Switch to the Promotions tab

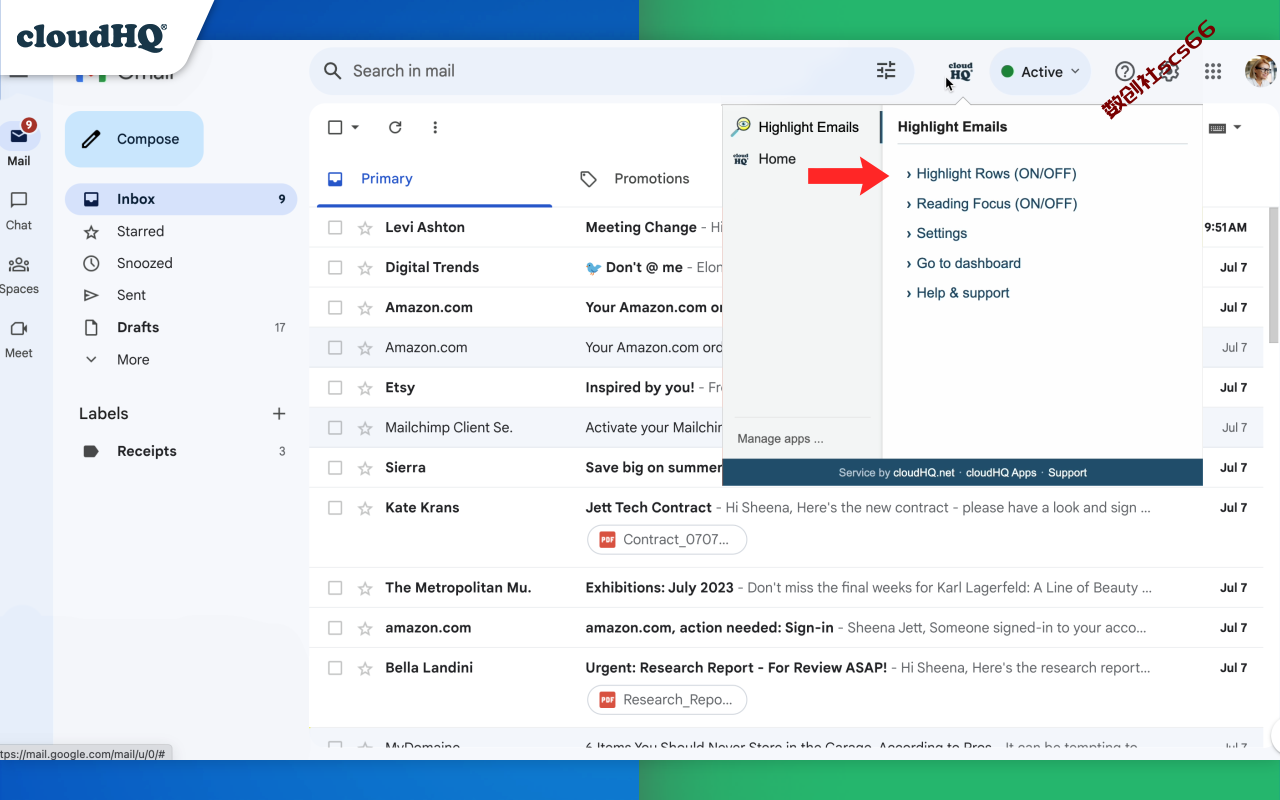pyautogui.click(x=635, y=179)
